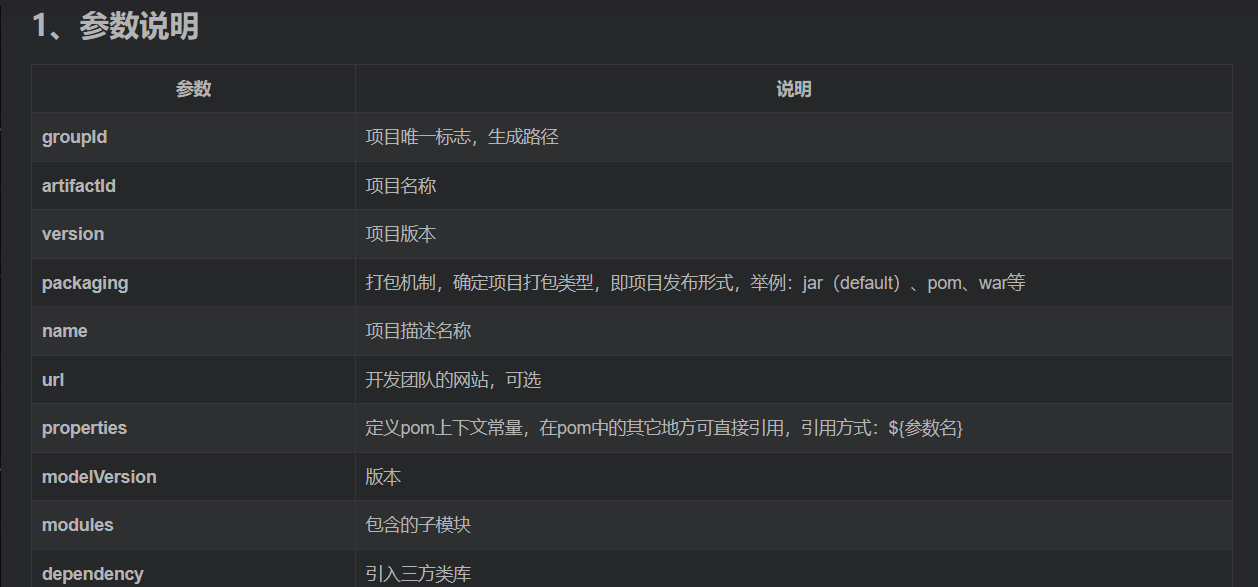Screen dimensions: 1258x587
Task: Click the 版本 description cell
Action: click(x=382, y=477)
